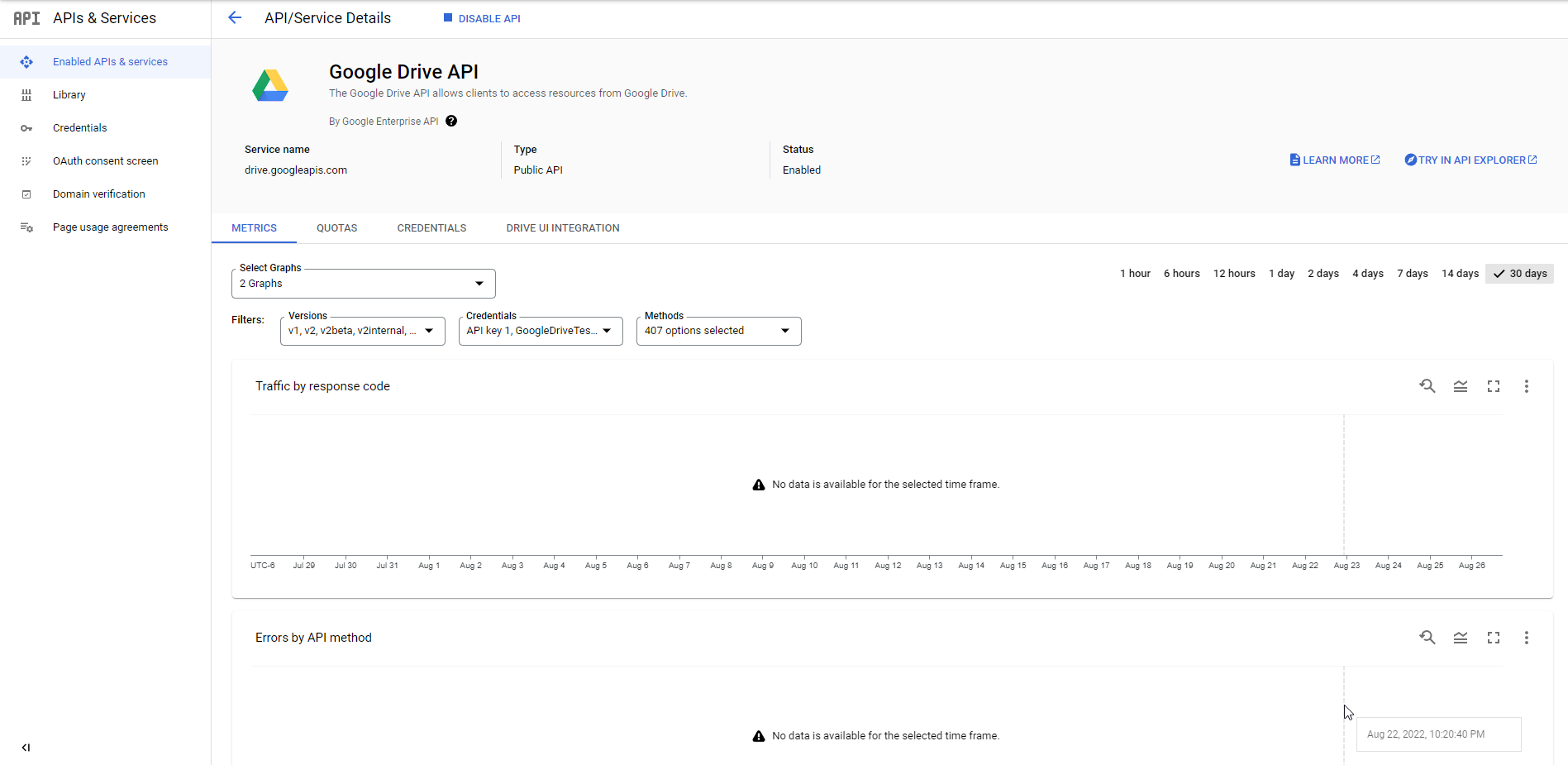Open the Drive UI Integration tab

point(563,228)
